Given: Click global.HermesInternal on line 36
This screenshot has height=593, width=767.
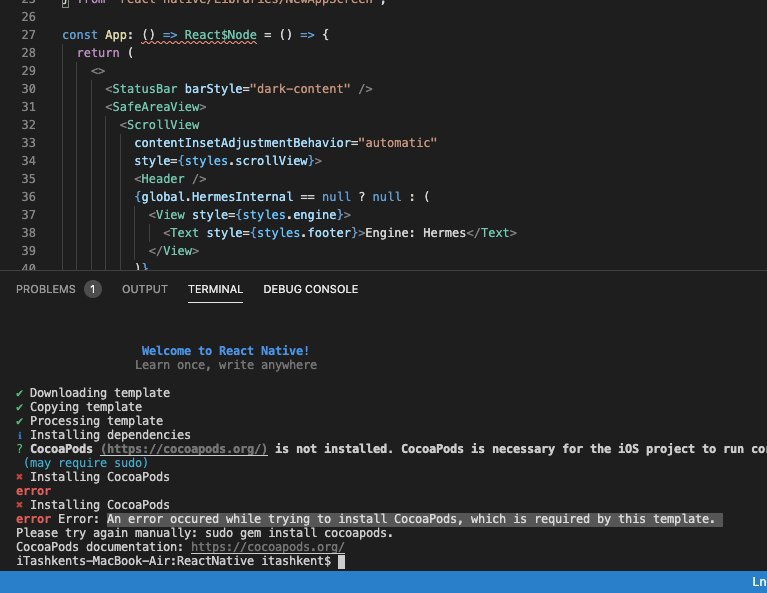Looking at the screenshot, I should [217, 197].
